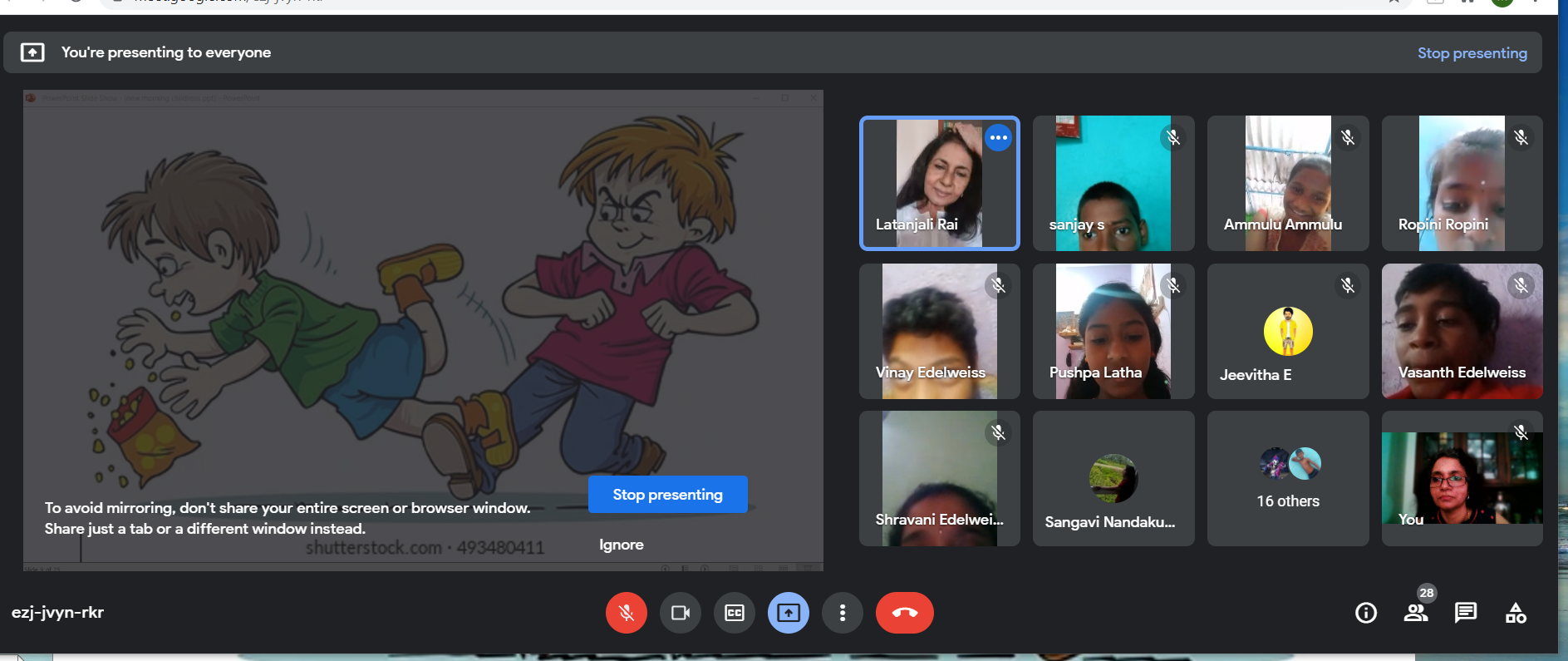Open meeting details info icon
The width and height of the screenshot is (1568, 661).
click(x=1366, y=613)
